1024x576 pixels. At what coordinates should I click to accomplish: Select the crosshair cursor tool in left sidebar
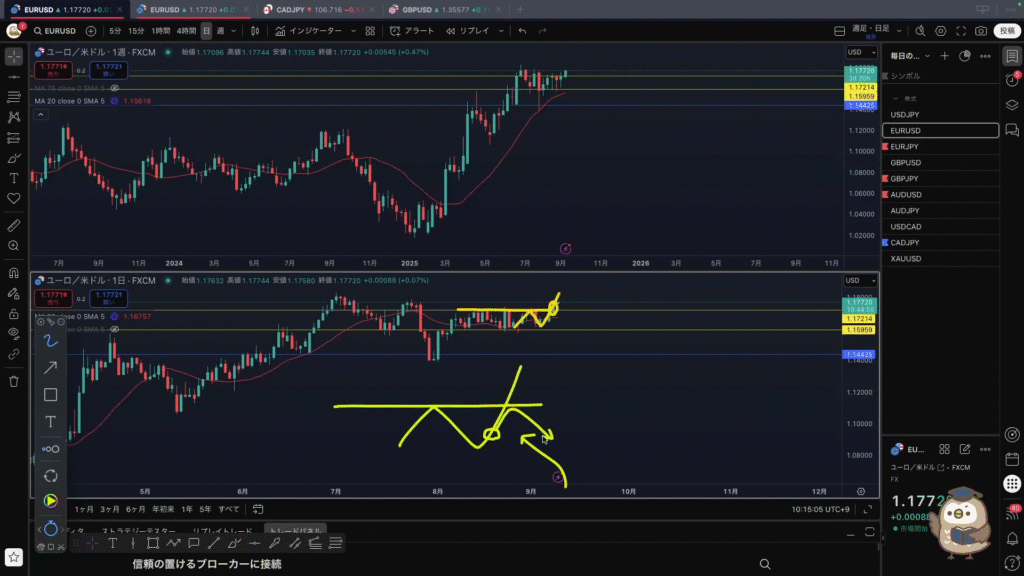click(14, 57)
